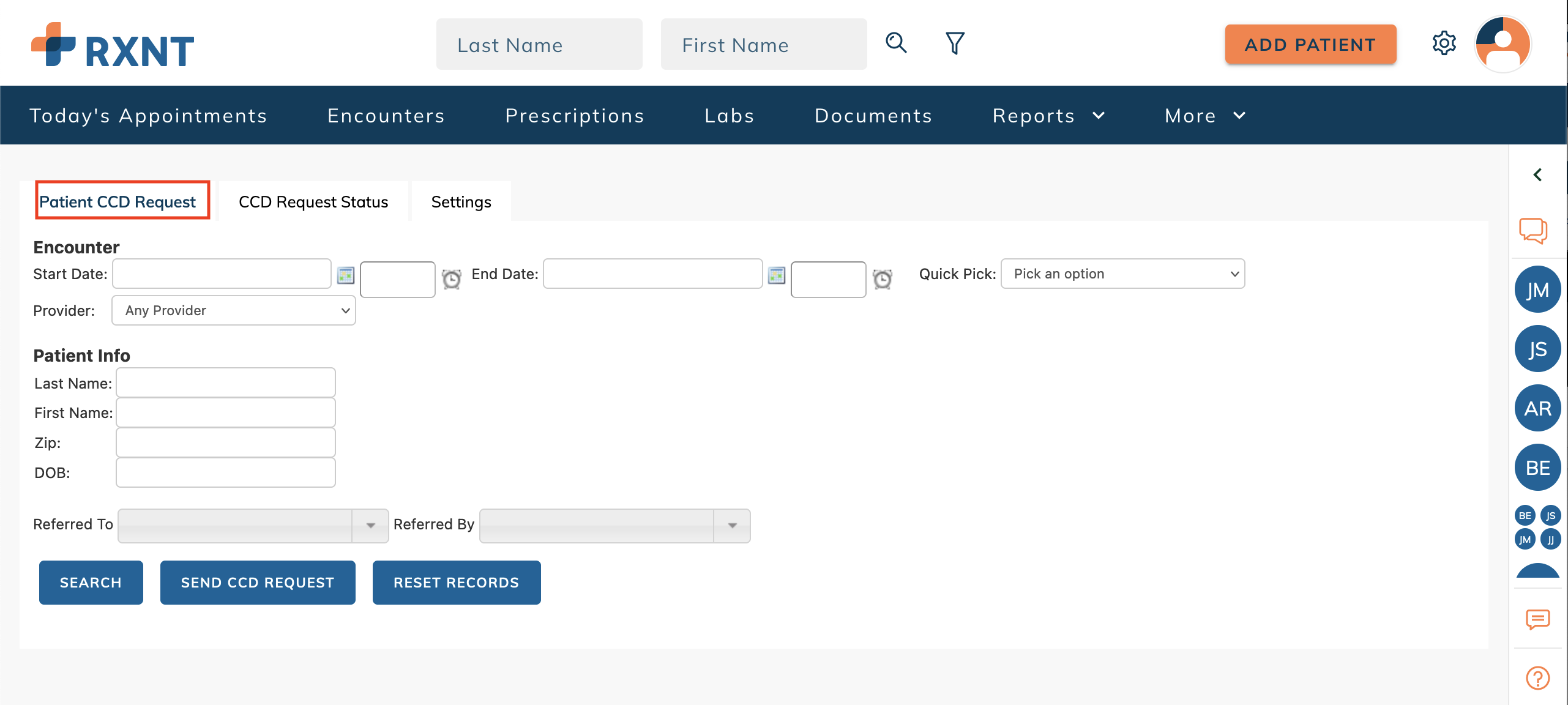Open the small JJ group avatar
This screenshot has height=705, width=1568.
[x=1551, y=539]
